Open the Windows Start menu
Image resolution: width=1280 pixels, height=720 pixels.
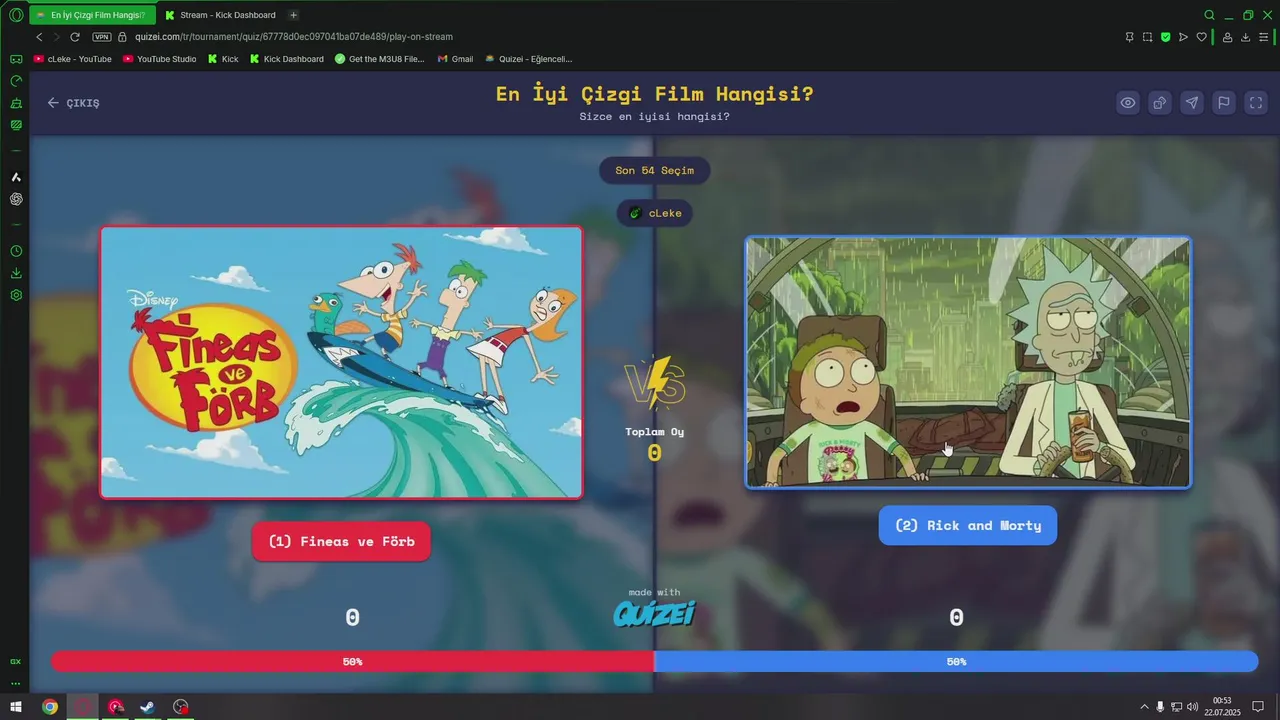click(x=16, y=707)
